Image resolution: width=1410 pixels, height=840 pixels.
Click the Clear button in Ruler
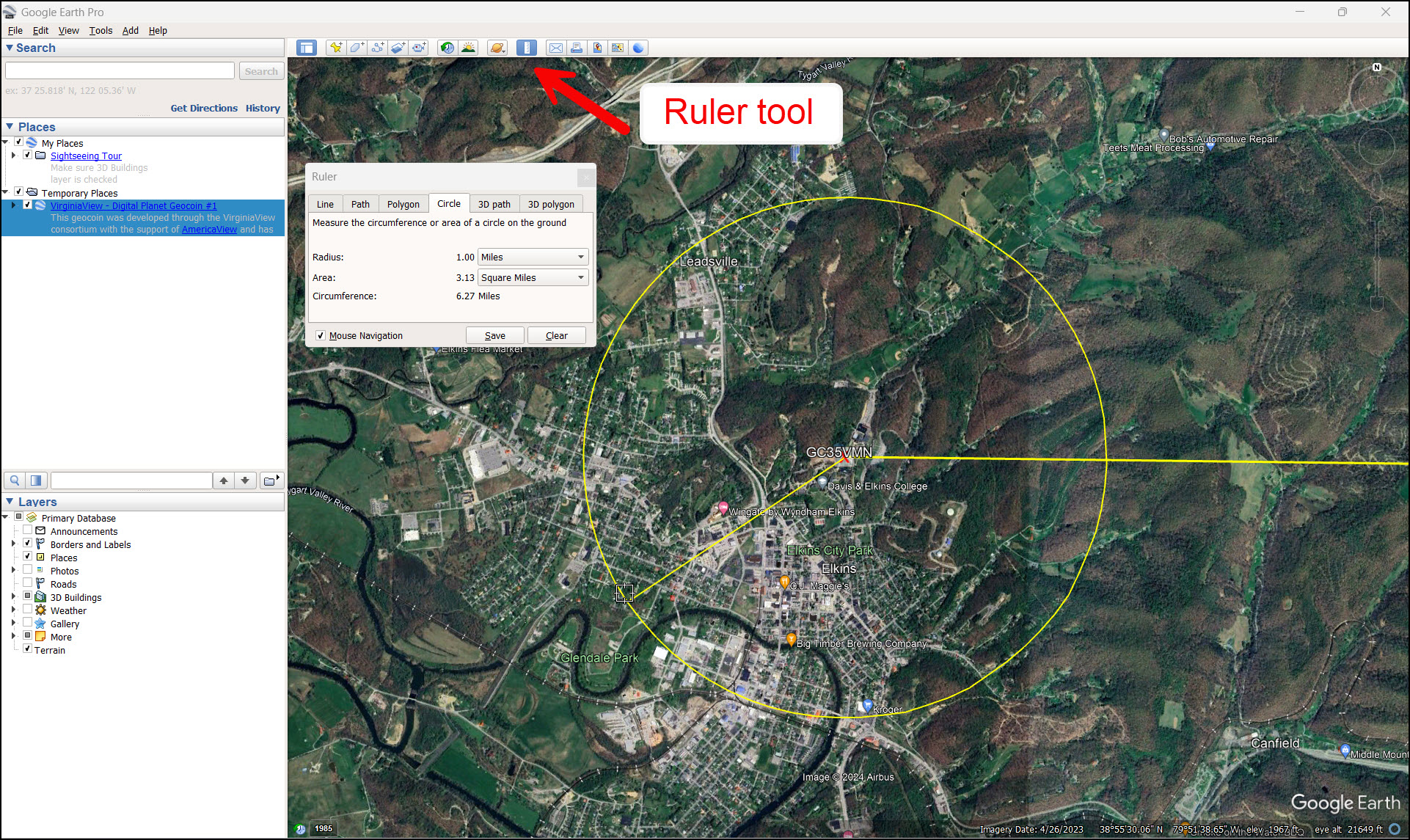[557, 335]
